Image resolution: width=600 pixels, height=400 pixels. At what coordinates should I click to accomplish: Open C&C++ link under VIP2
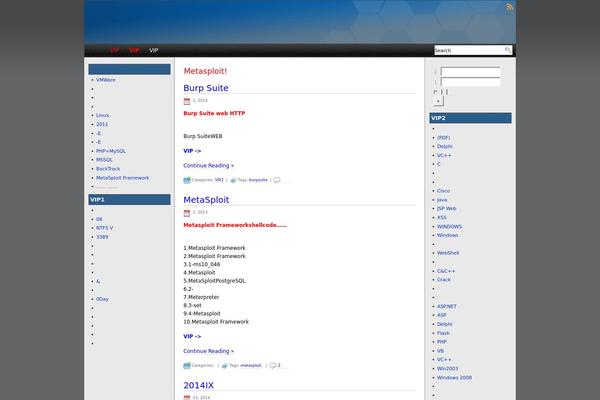446,271
